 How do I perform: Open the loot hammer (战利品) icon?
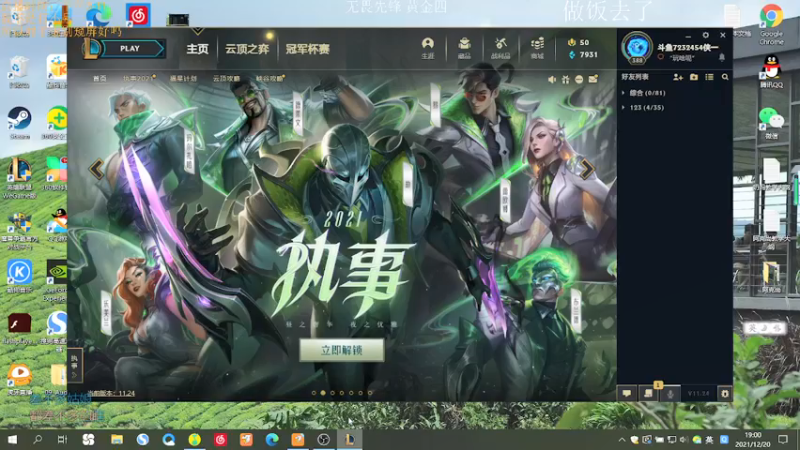[x=501, y=48]
